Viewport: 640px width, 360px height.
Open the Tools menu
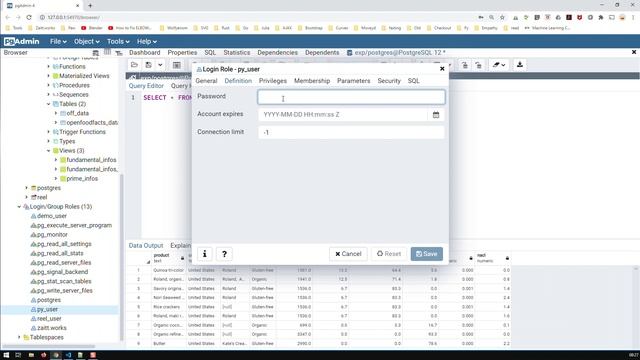[118, 42]
